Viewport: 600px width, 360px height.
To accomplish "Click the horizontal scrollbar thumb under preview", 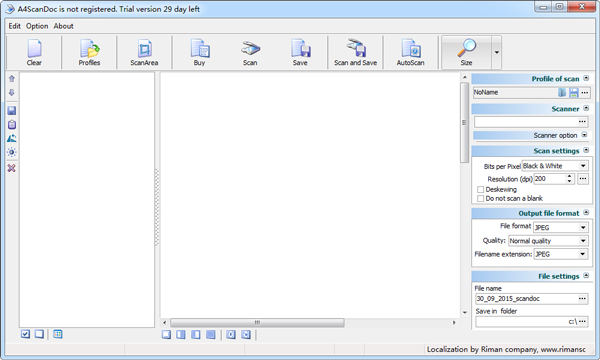I will tap(257, 323).
